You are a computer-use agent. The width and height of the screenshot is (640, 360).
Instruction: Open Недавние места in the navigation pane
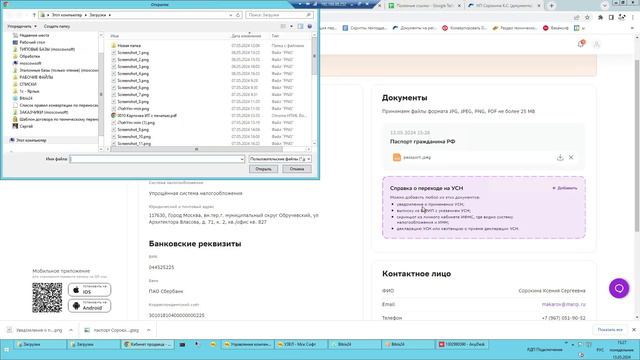click(34, 35)
